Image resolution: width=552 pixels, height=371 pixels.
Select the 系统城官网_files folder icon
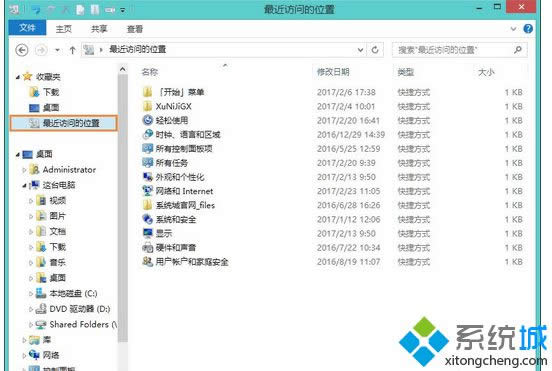(148, 205)
